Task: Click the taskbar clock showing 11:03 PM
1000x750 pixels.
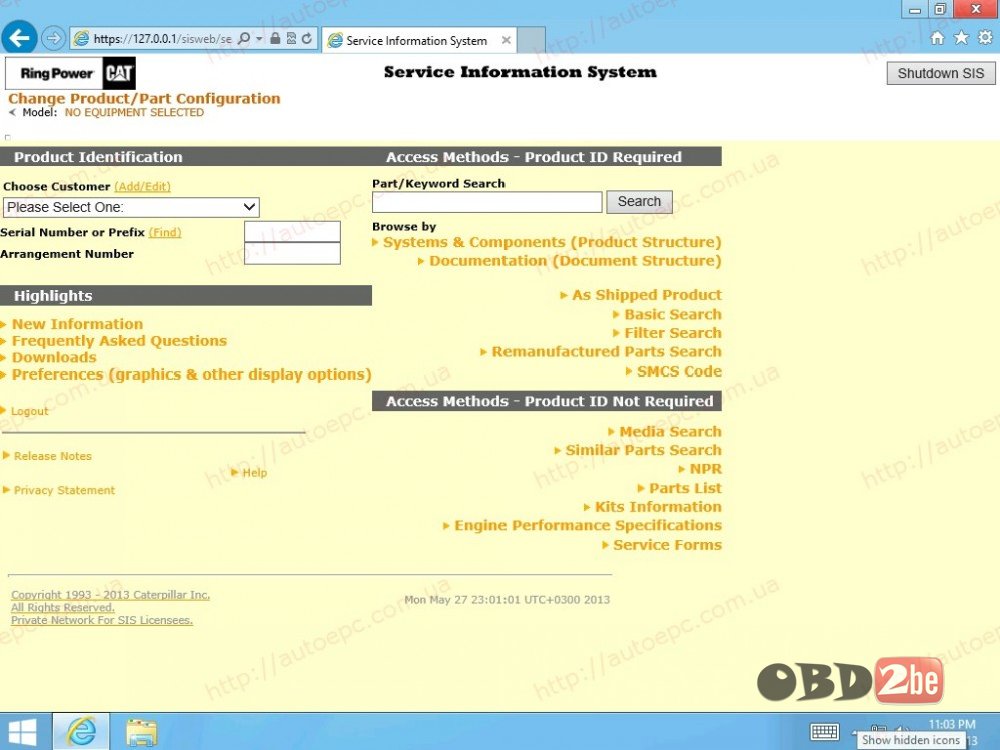Action: click(x=952, y=724)
